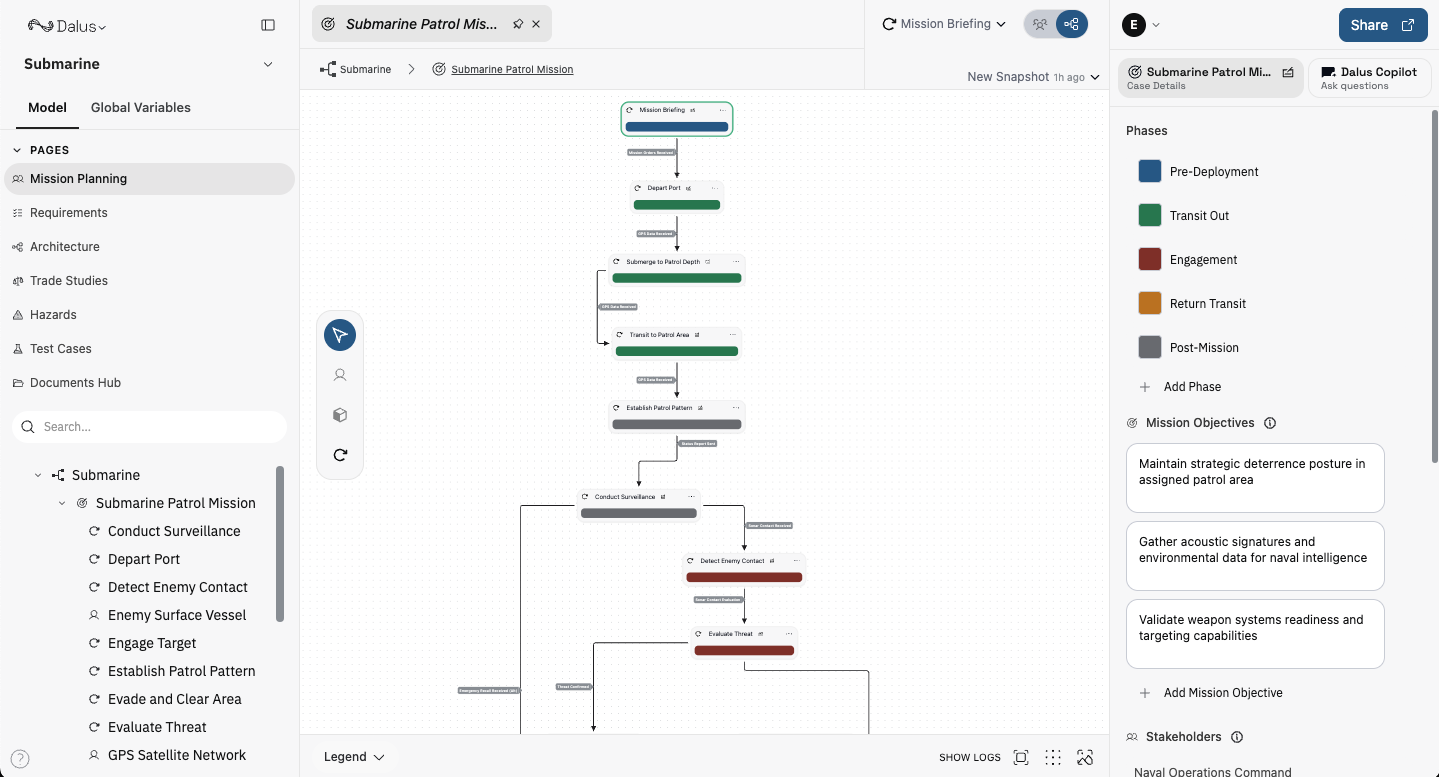This screenshot has width=1439, height=777.
Task: Switch to stakeholders people view toggle
Action: pyautogui.click(x=1040, y=24)
